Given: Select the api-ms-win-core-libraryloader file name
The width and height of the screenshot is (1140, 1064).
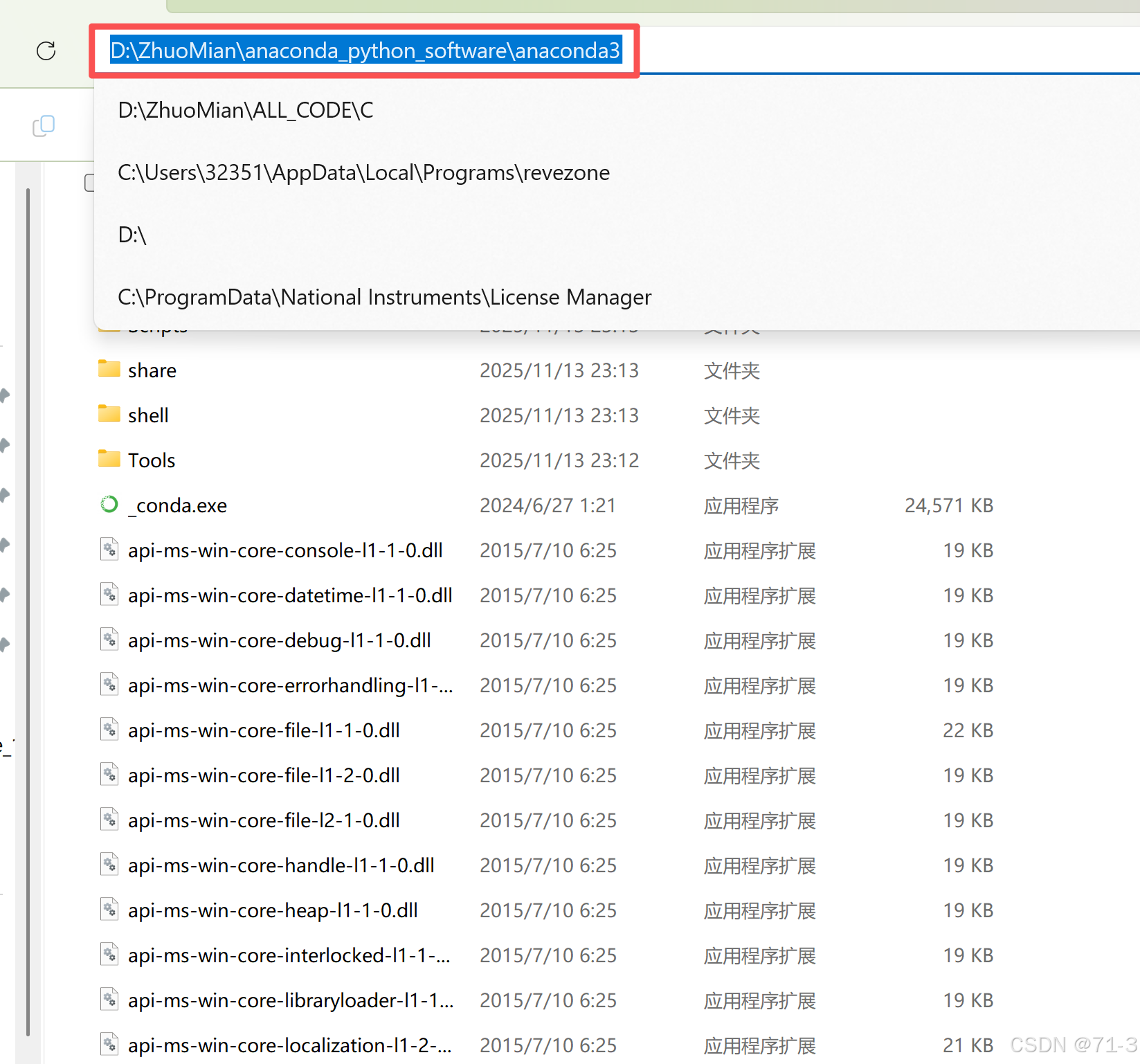Looking at the screenshot, I should pyautogui.click(x=291, y=1000).
